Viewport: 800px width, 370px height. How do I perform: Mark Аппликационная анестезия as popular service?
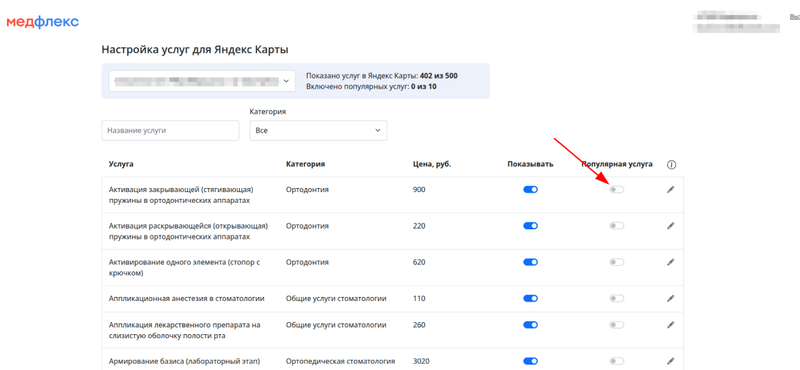coord(616,298)
